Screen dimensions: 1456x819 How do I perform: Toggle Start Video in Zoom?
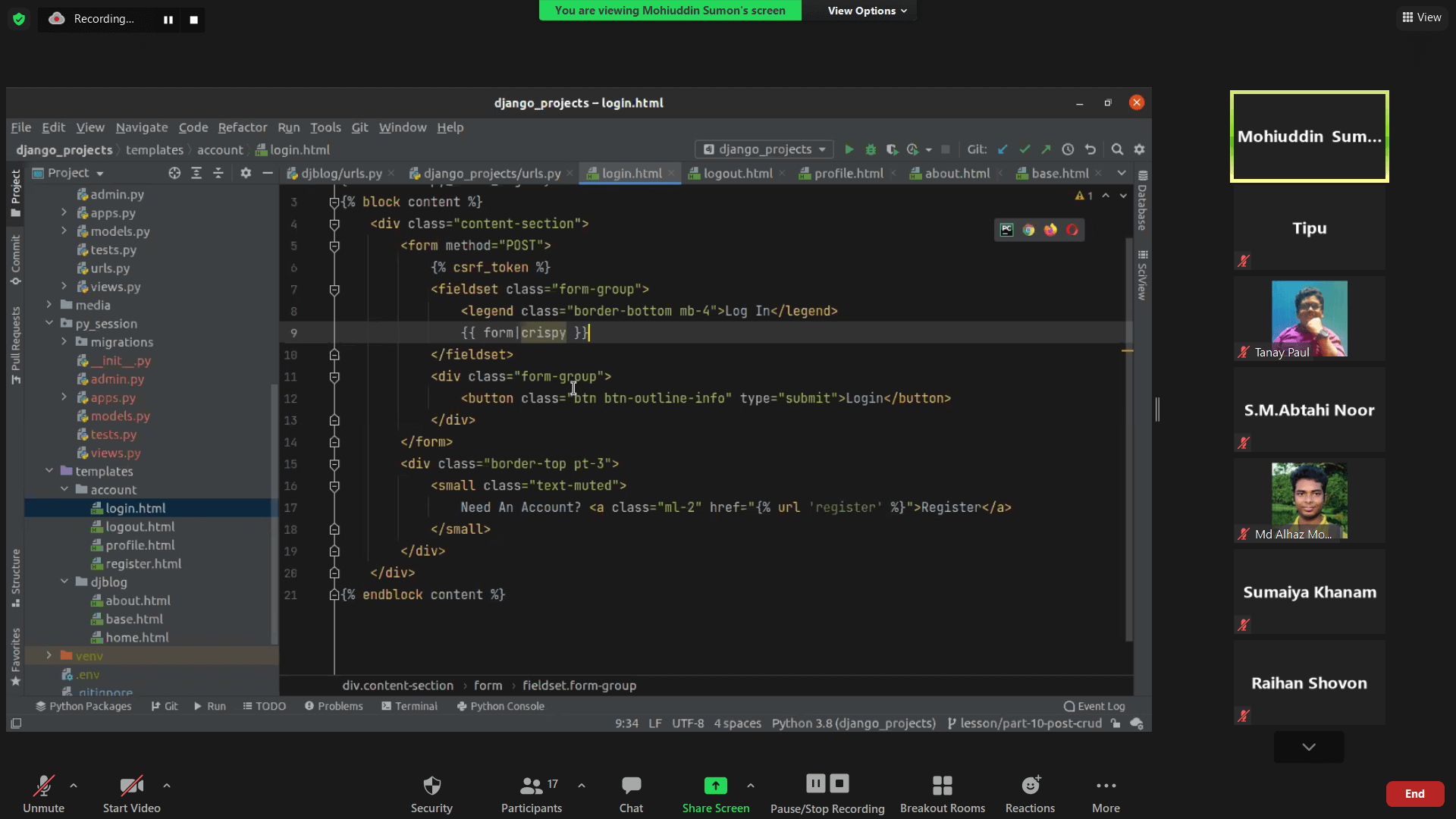[x=130, y=793]
